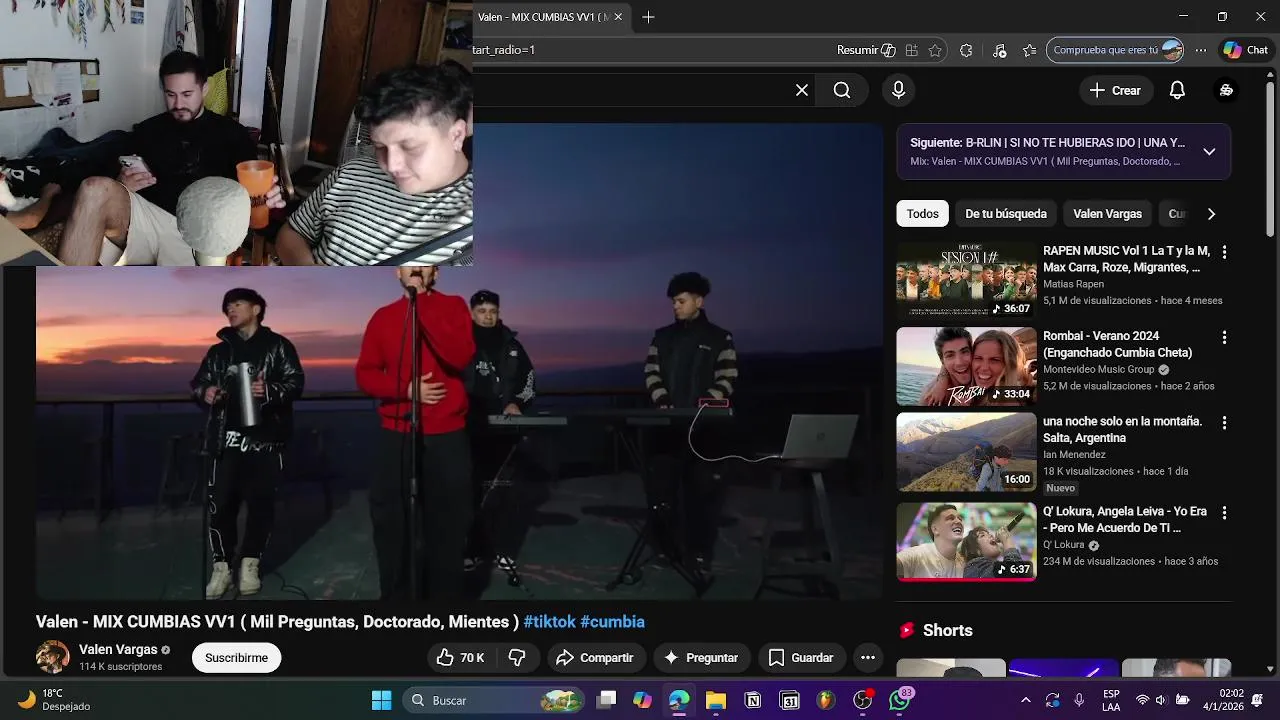Like the video (70 K thumbs up)
This screenshot has width=1280, height=720.
pos(461,657)
